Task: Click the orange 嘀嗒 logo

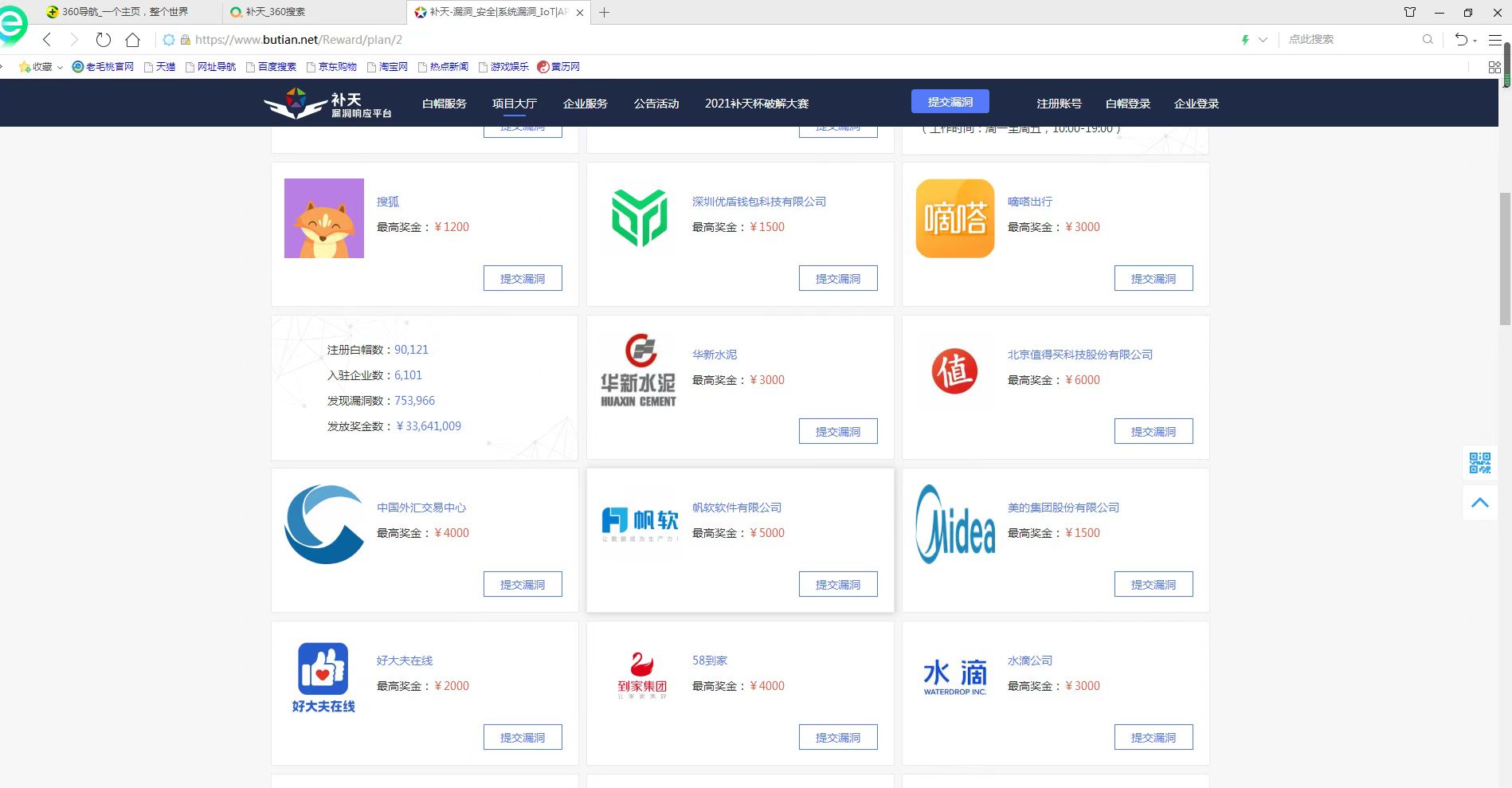Action: coord(955,218)
